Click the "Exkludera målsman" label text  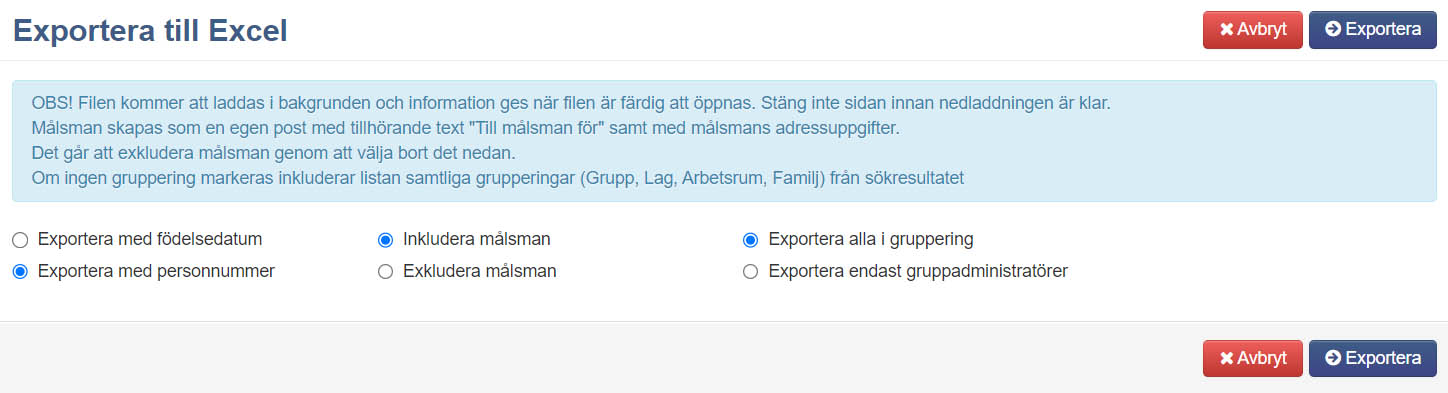(480, 271)
